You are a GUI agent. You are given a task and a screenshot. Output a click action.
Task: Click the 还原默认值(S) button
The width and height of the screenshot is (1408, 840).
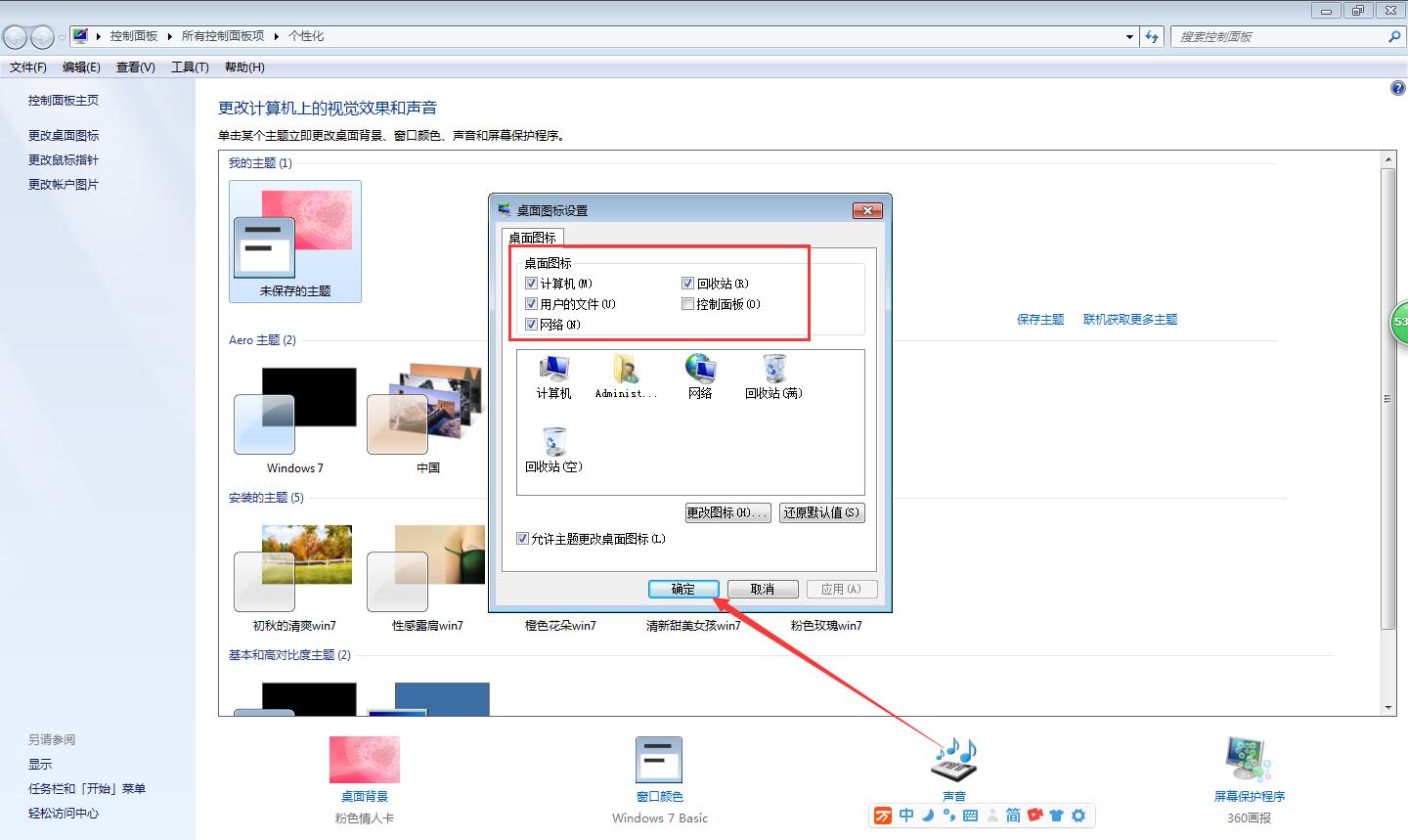point(822,512)
